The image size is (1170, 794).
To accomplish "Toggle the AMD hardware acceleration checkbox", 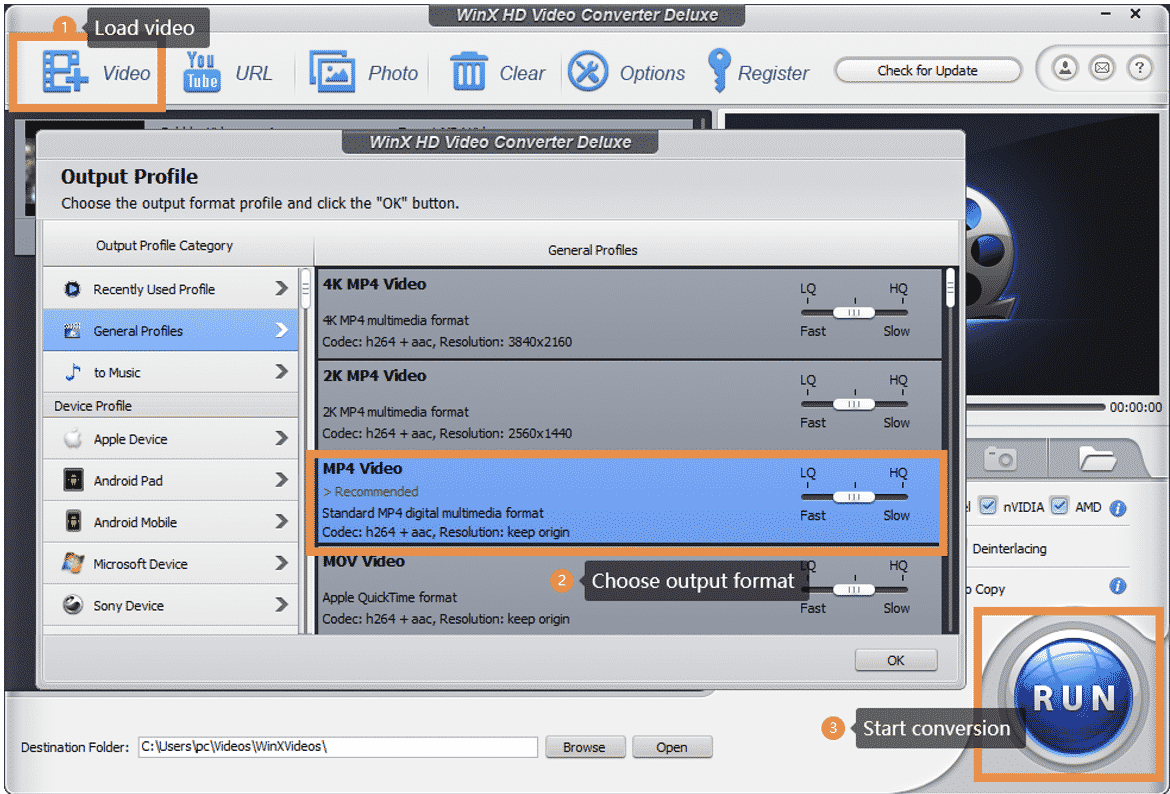I will click(x=1060, y=507).
